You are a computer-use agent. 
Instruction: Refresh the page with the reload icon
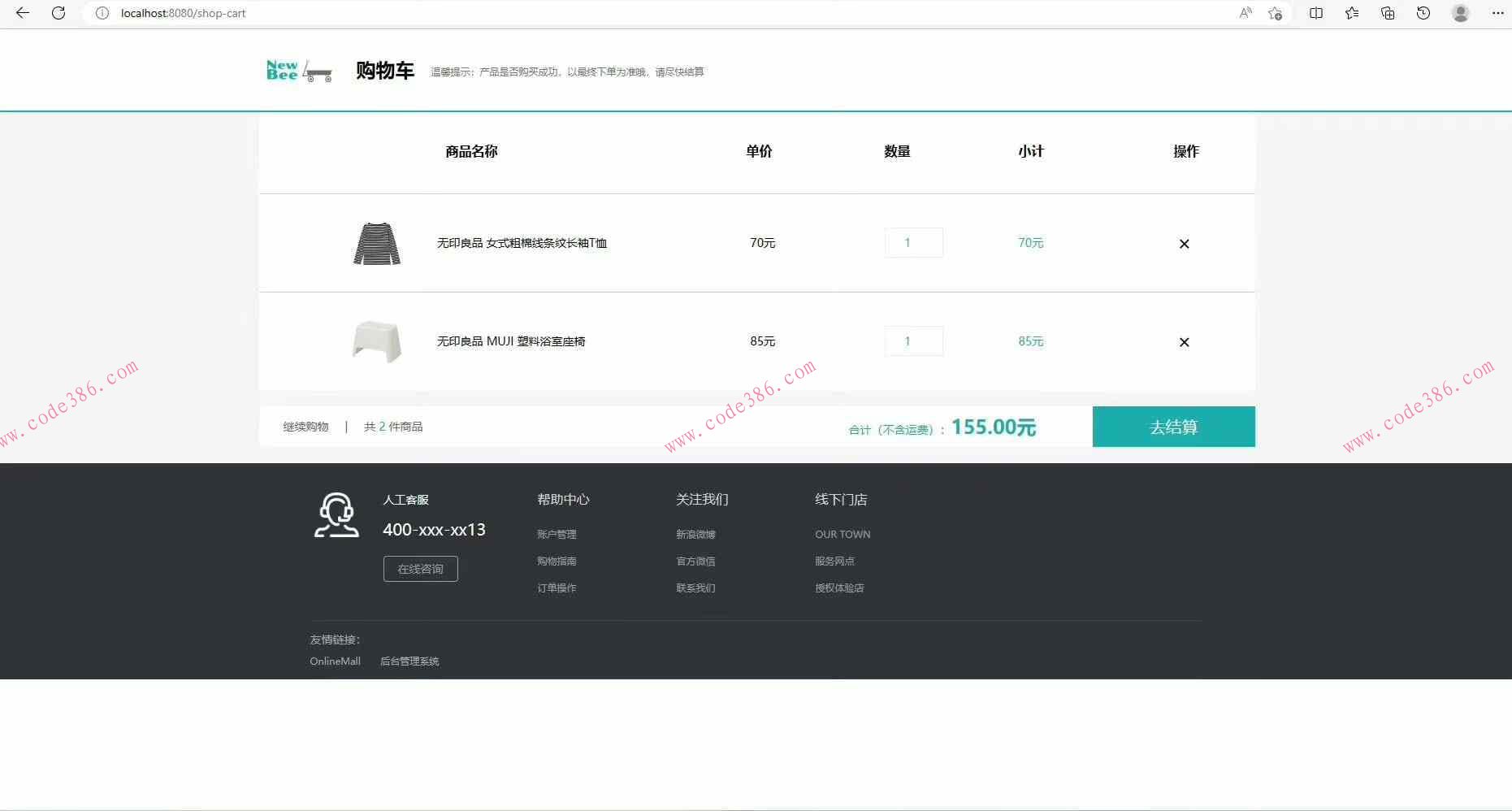58,13
